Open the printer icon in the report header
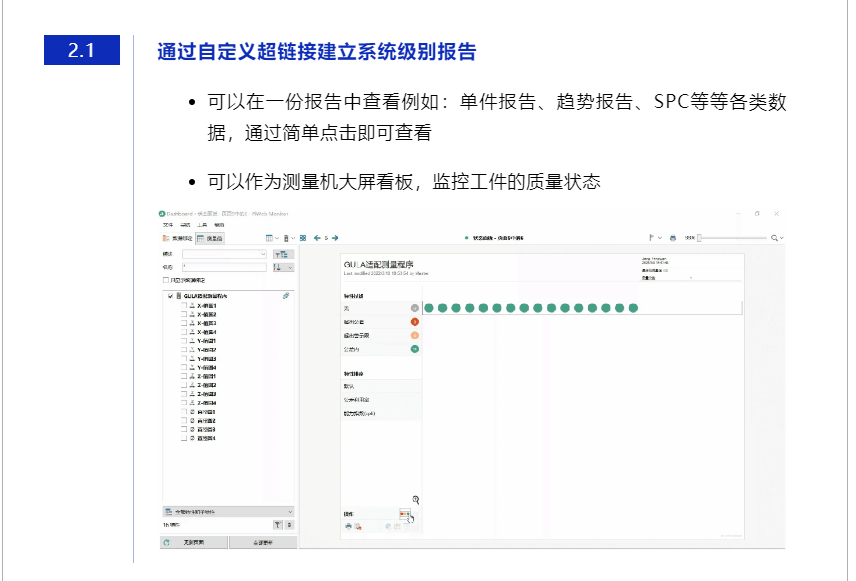The image size is (856, 581). point(672,237)
